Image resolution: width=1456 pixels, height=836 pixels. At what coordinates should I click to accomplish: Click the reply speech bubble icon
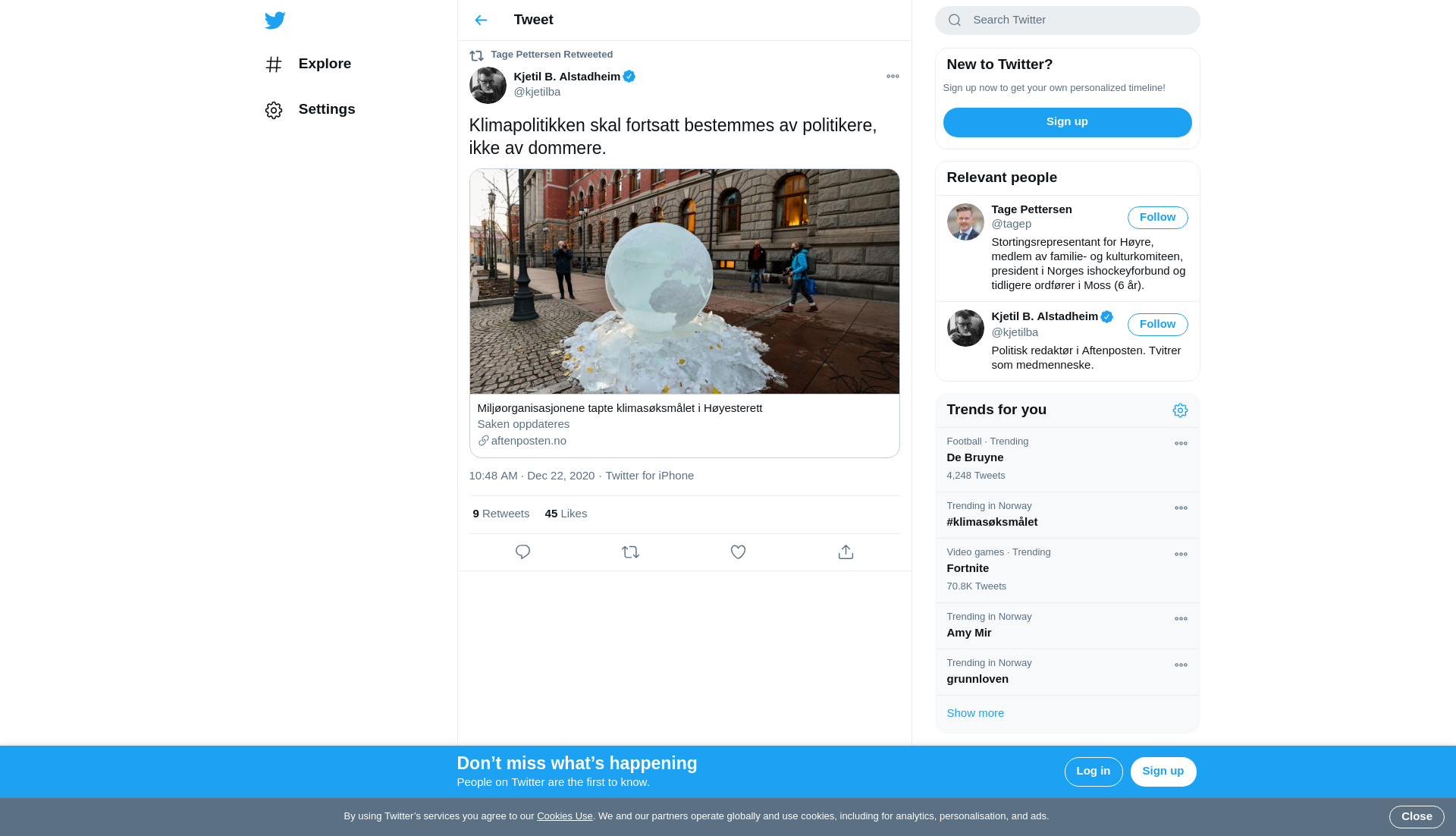[x=522, y=552]
